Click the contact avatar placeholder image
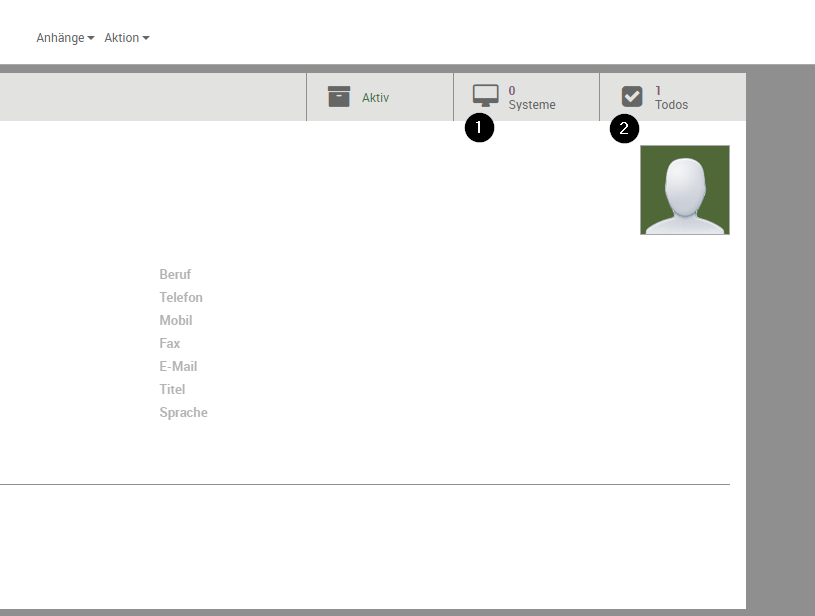 point(685,190)
